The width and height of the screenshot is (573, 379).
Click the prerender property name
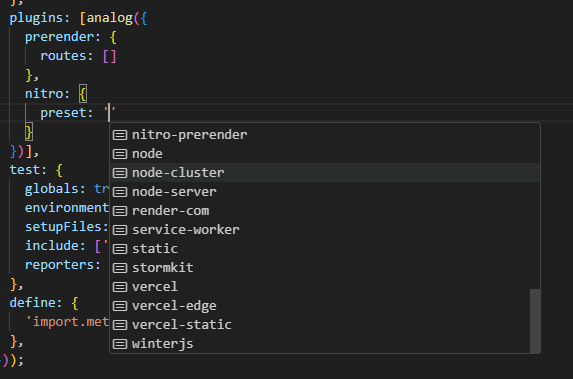[x=58, y=37]
